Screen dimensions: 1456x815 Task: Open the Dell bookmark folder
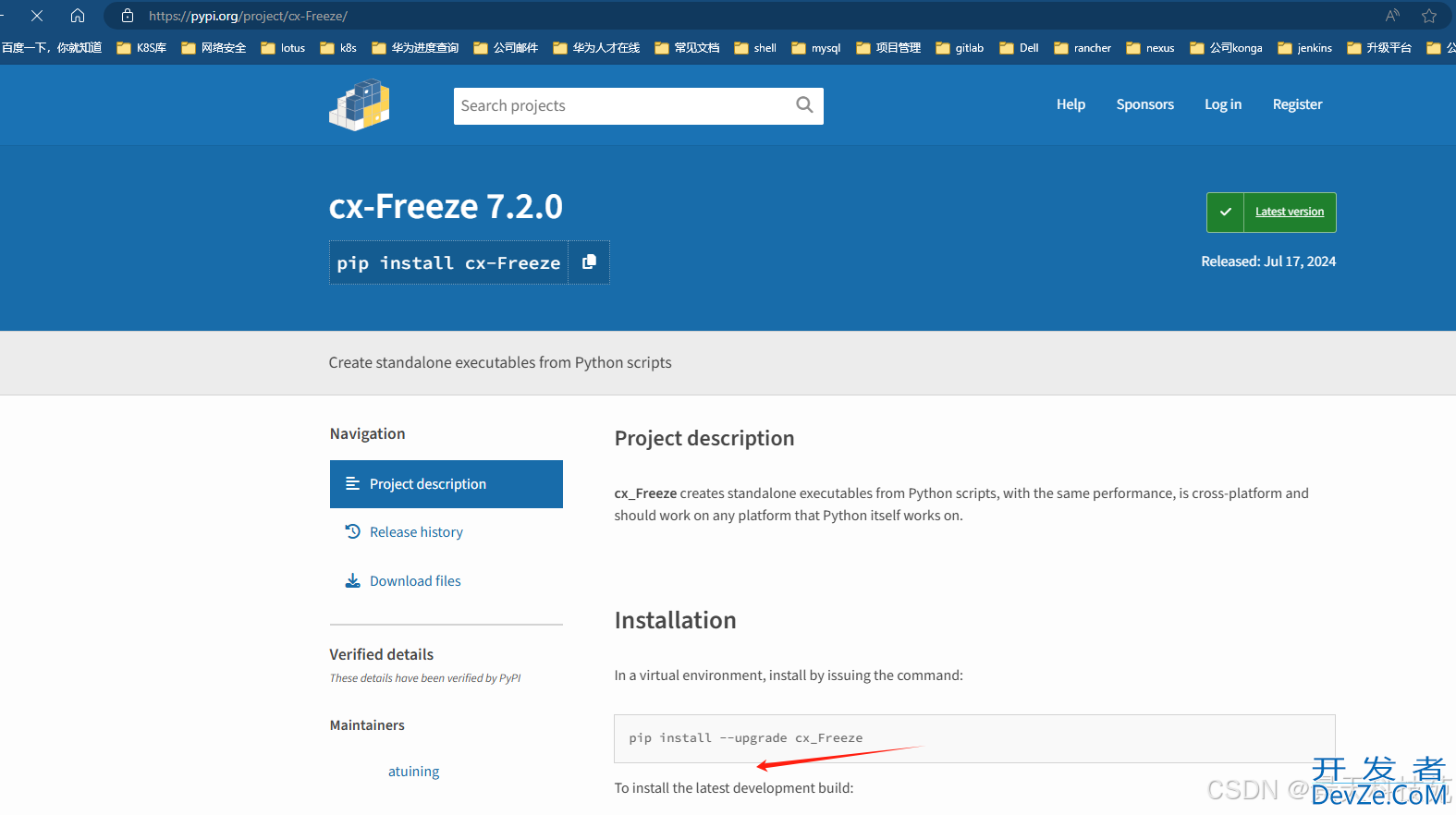point(1020,48)
